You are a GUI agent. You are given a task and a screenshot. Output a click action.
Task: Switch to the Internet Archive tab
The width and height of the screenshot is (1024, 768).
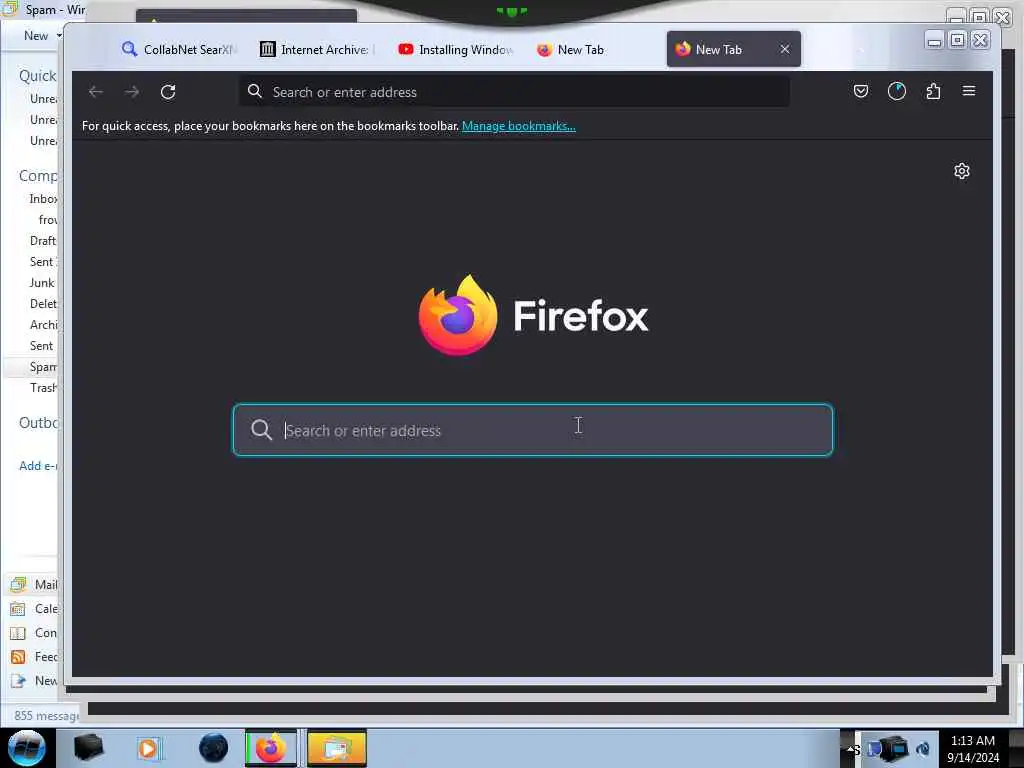[317, 50]
